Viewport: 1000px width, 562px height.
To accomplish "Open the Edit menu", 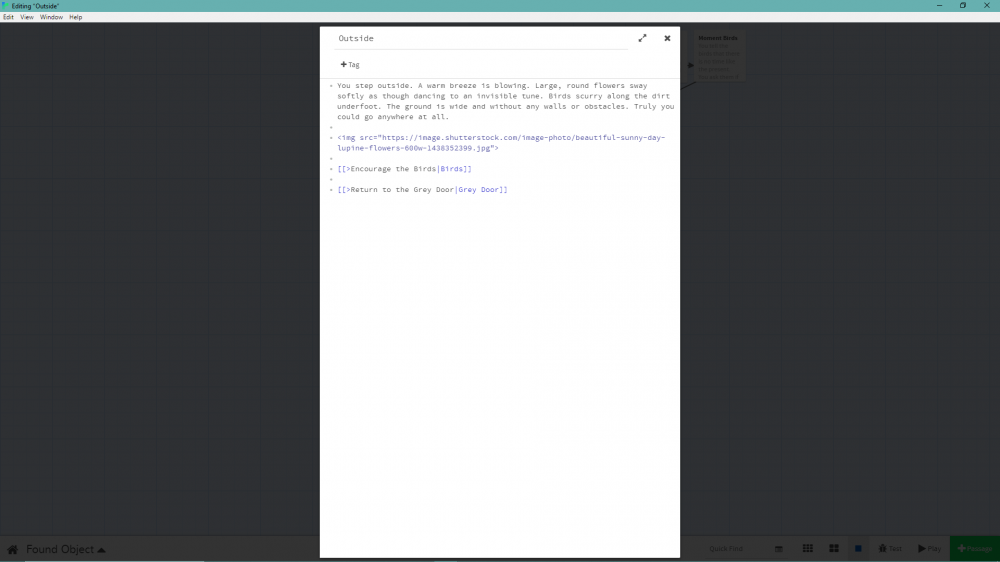I will [x=9, y=17].
